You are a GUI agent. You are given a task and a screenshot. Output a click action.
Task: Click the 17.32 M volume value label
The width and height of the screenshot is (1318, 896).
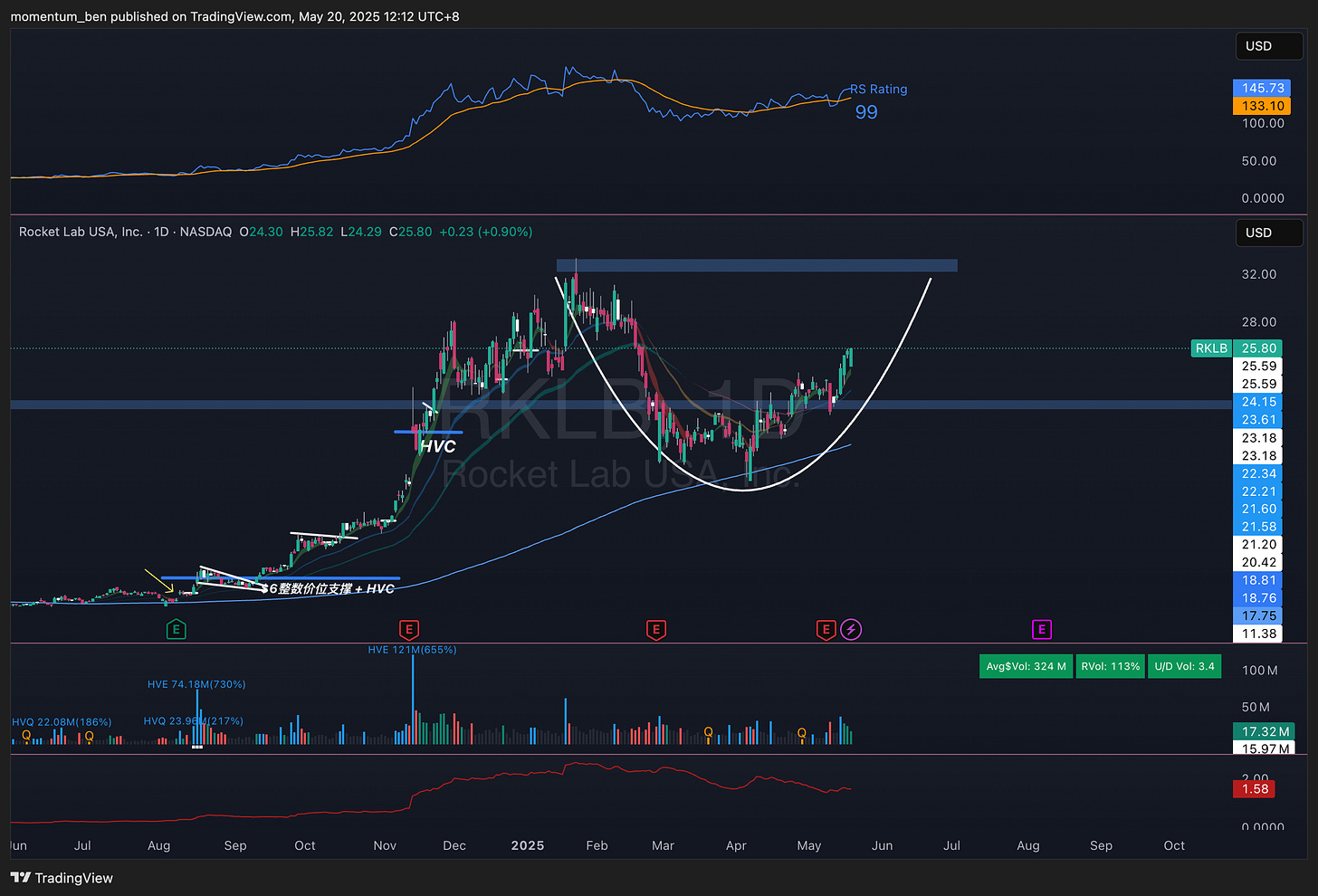pyautogui.click(x=1265, y=731)
